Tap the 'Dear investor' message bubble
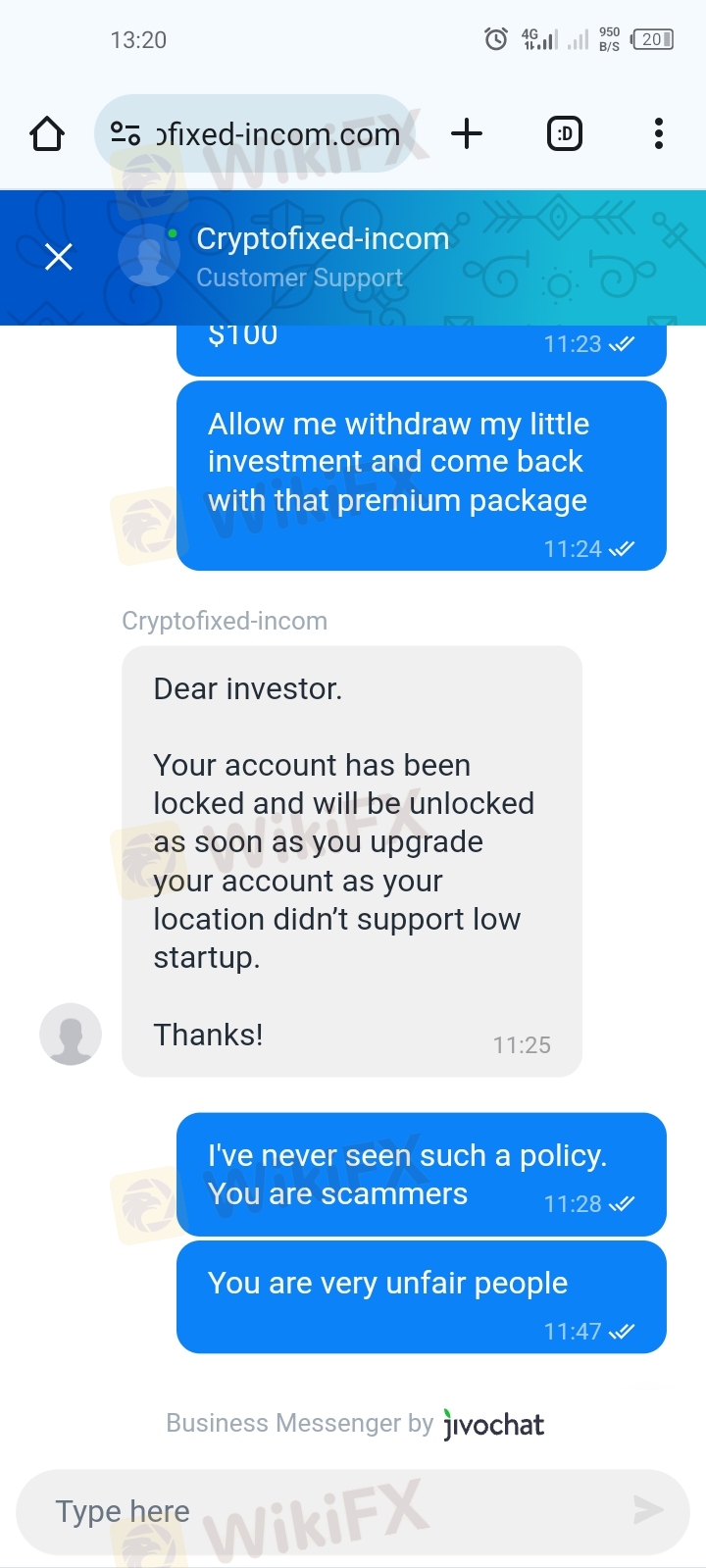This screenshot has height=1568, width=706. [x=351, y=861]
